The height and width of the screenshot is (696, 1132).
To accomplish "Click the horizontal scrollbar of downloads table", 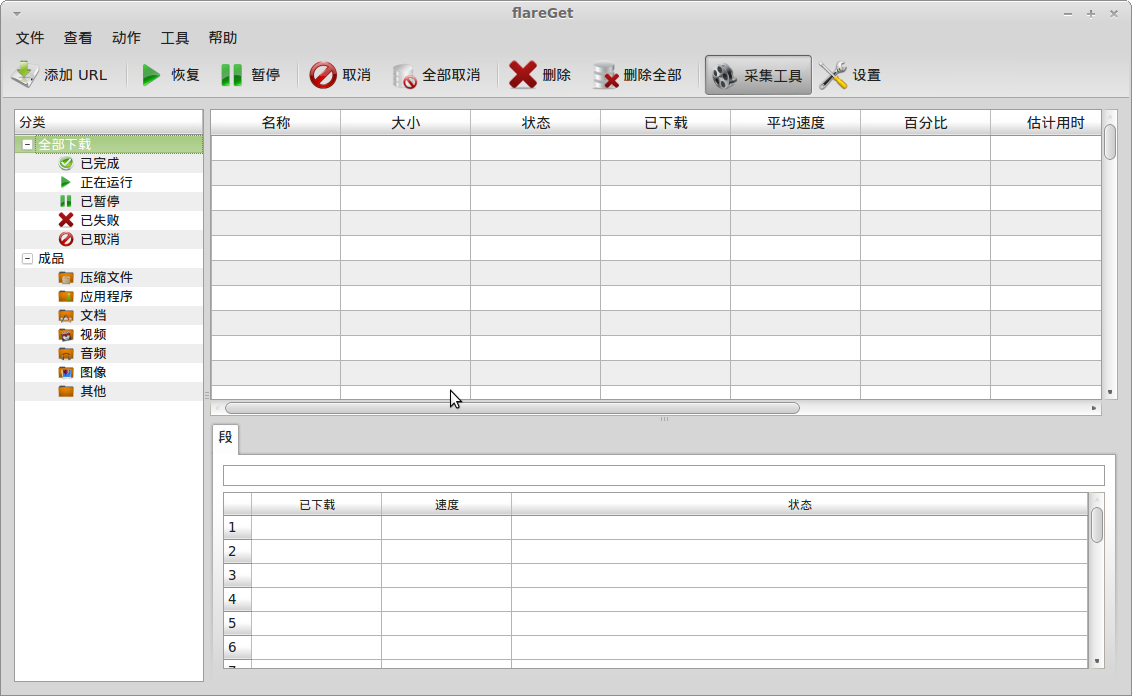I will coord(513,408).
